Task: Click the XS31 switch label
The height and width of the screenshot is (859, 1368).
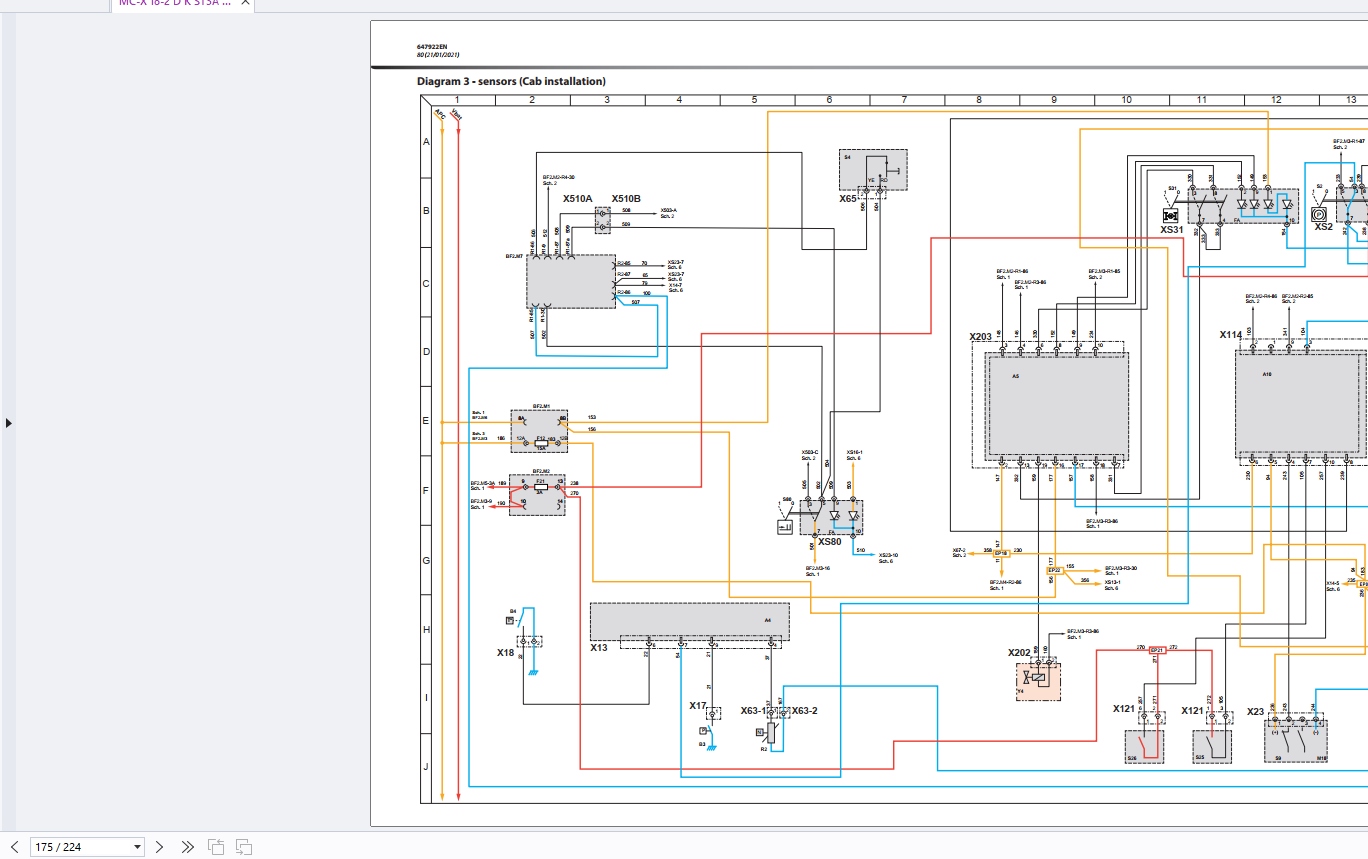Action: point(1171,229)
